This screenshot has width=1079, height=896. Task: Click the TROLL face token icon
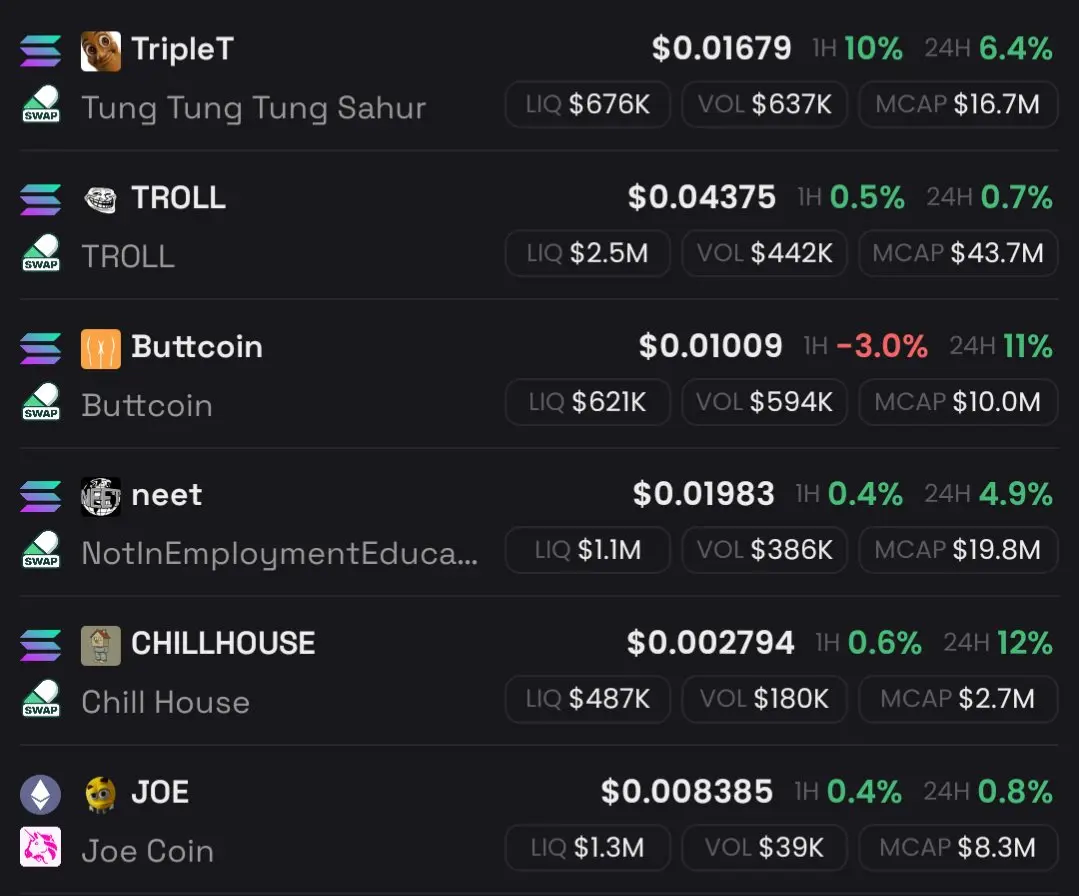tap(100, 200)
